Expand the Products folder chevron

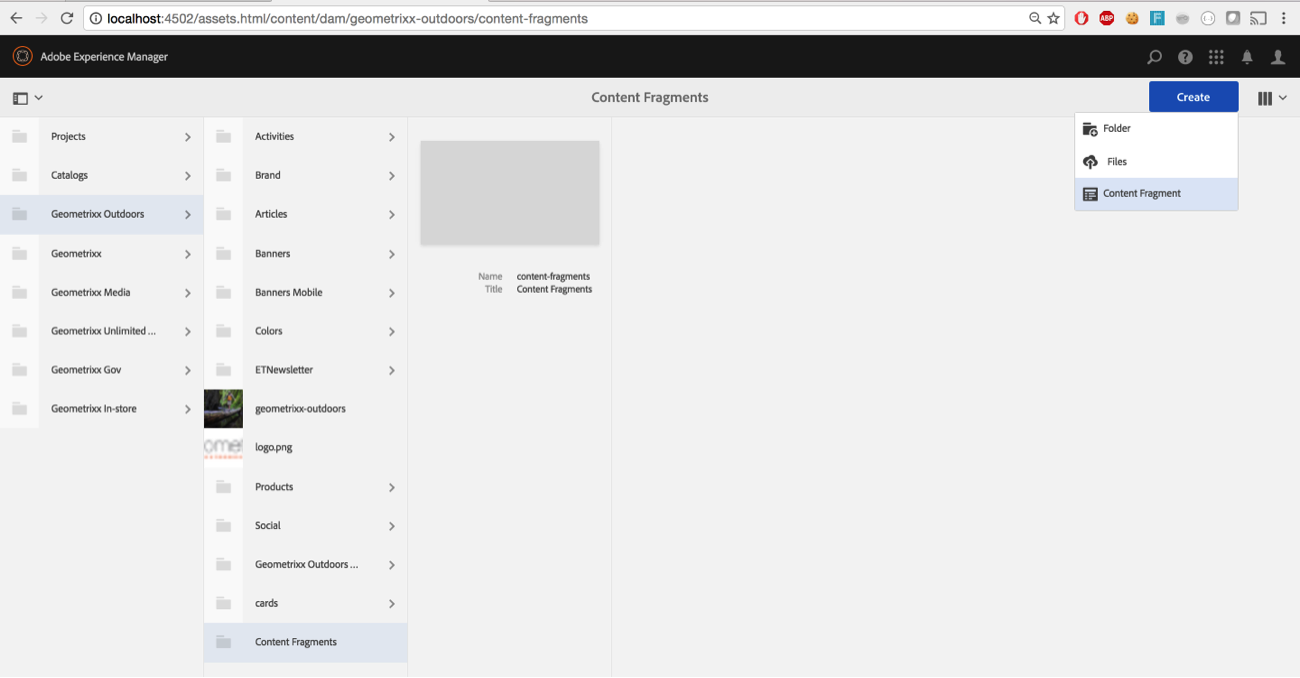391,488
